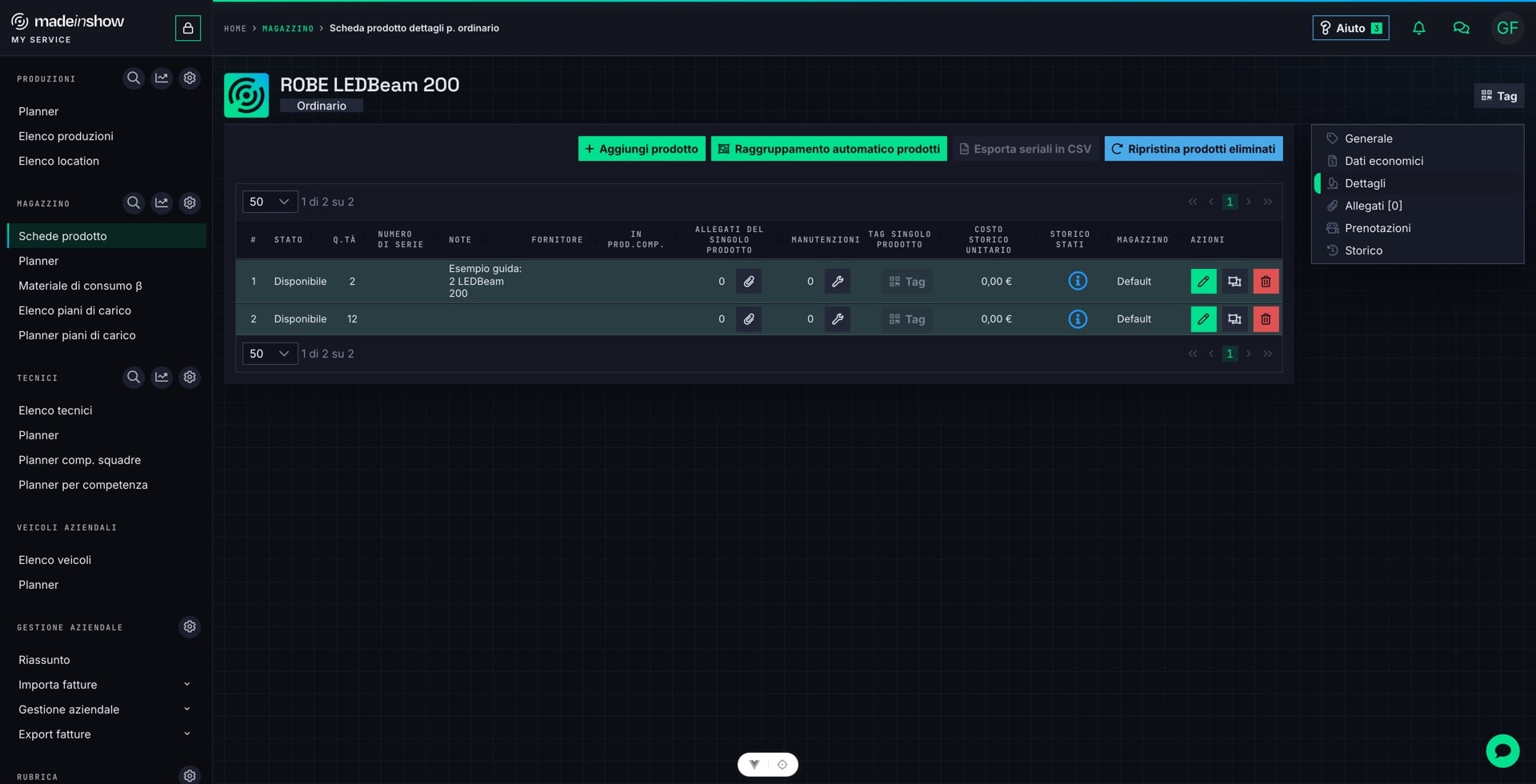Go to first page in top pagination

click(1193, 202)
